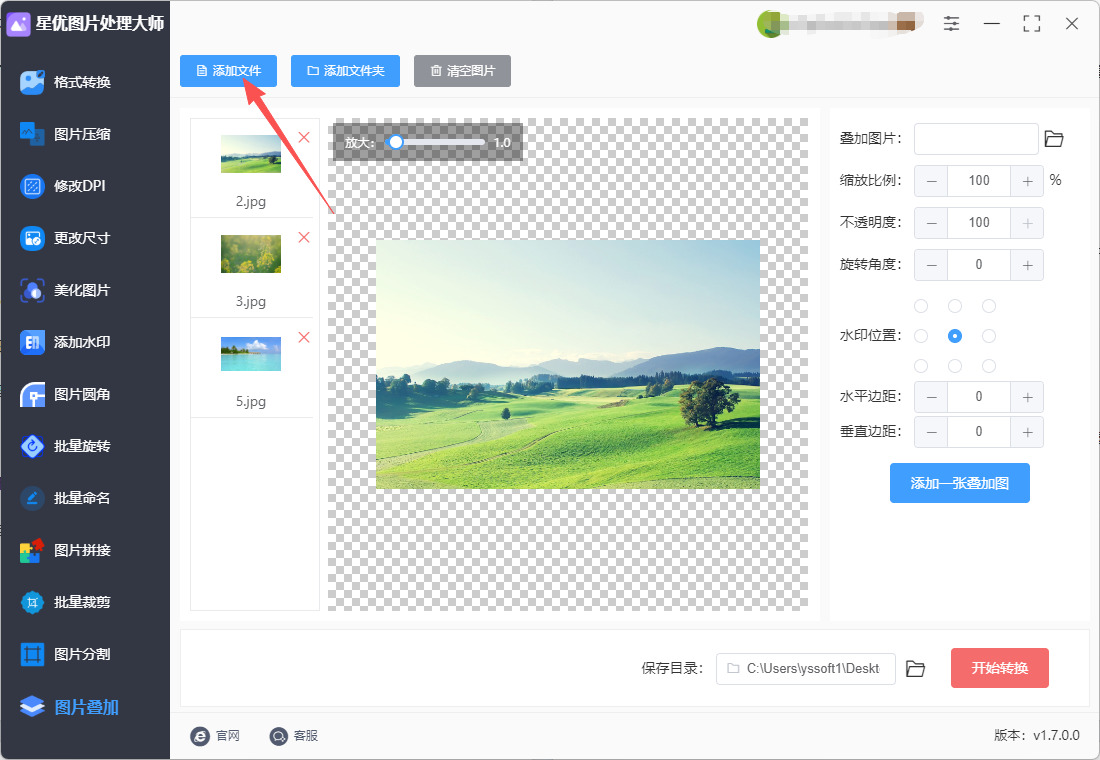
Task: Select the middle-right watermark position
Action: [989, 336]
